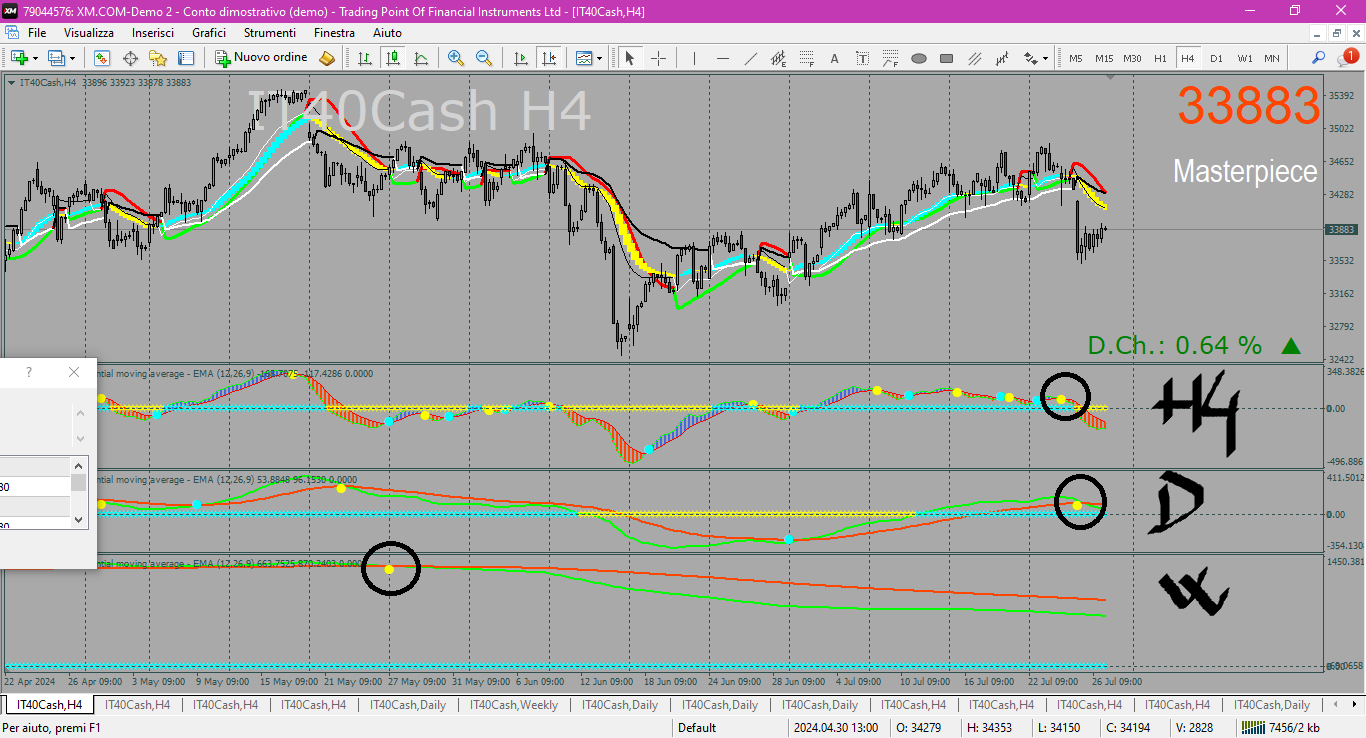Toggle the chart auto scroll icon

point(520,58)
